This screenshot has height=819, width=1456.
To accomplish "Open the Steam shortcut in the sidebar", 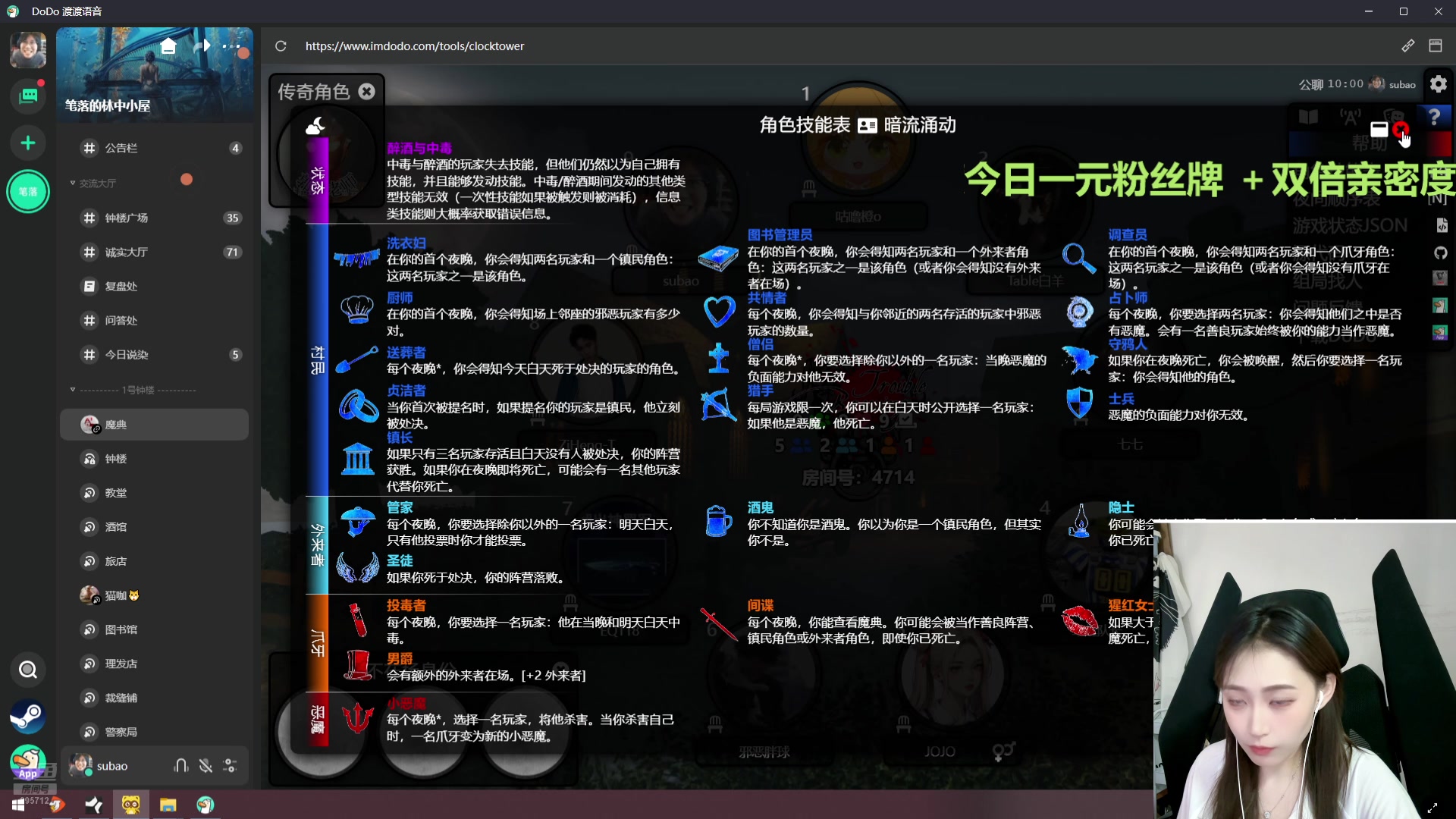I will (28, 717).
